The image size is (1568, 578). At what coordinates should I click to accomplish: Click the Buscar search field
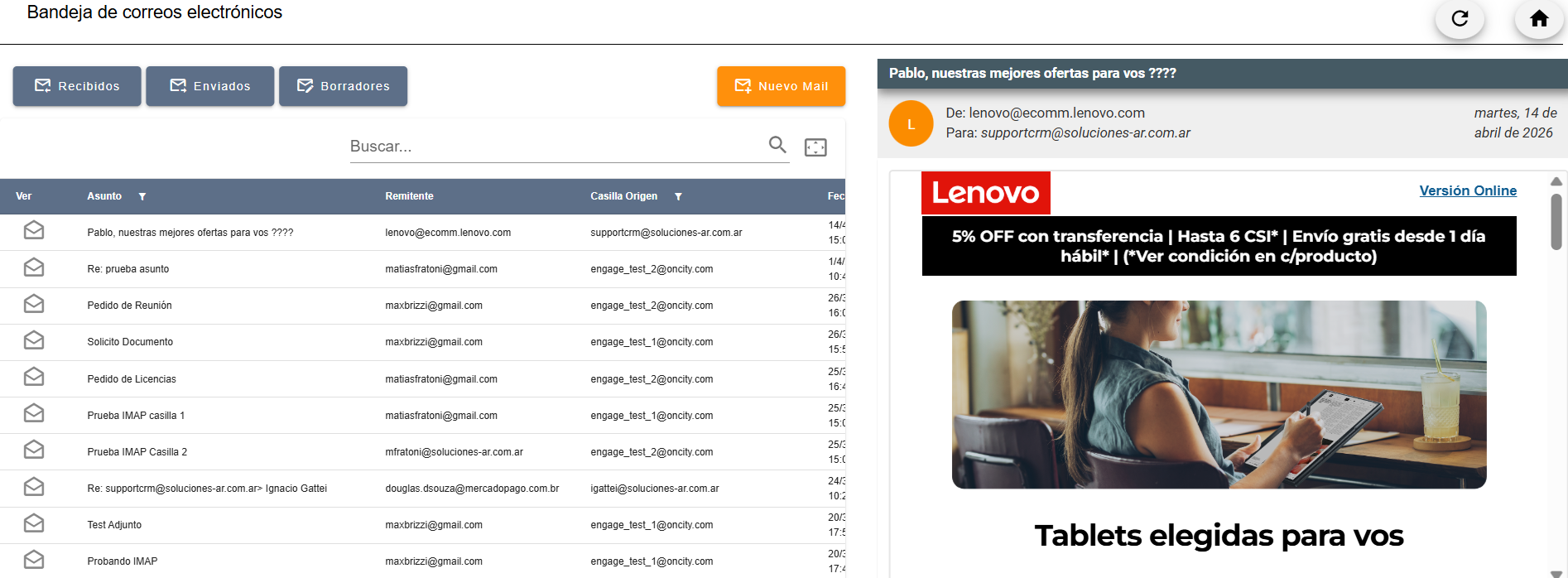[x=557, y=147]
